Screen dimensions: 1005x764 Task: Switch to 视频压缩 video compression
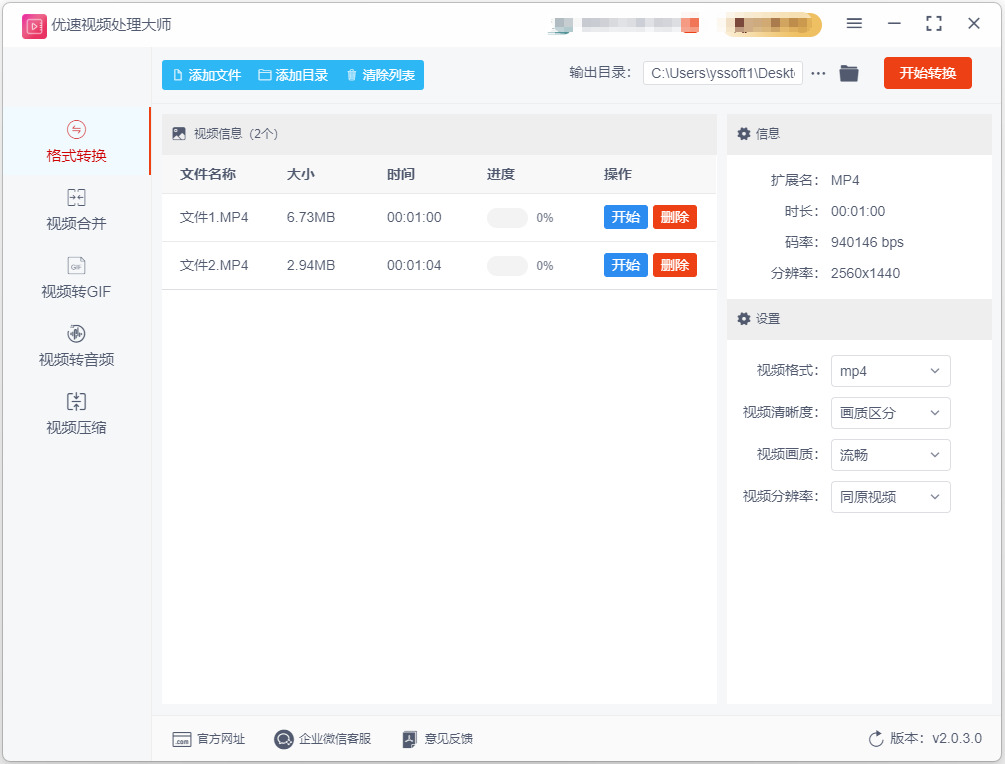click(x=76, y=413)
